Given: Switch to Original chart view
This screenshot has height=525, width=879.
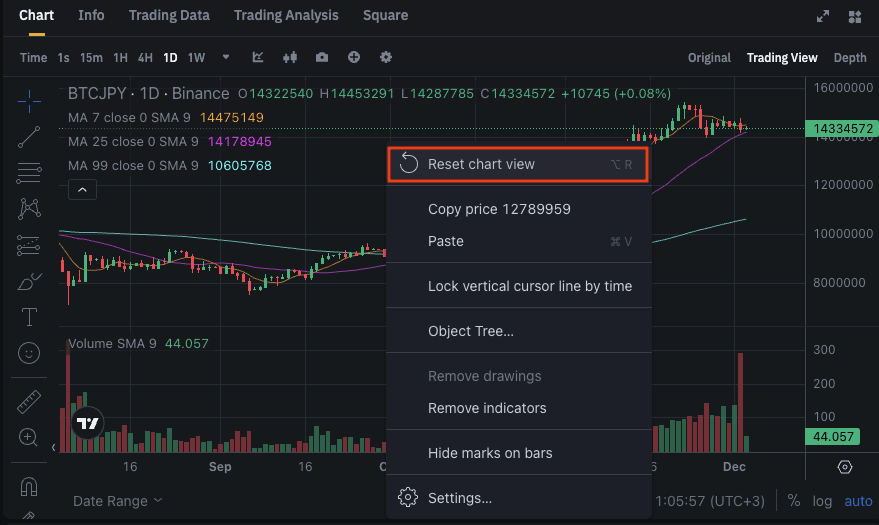Looking at the screenshot, I should [x=709, y=58].
